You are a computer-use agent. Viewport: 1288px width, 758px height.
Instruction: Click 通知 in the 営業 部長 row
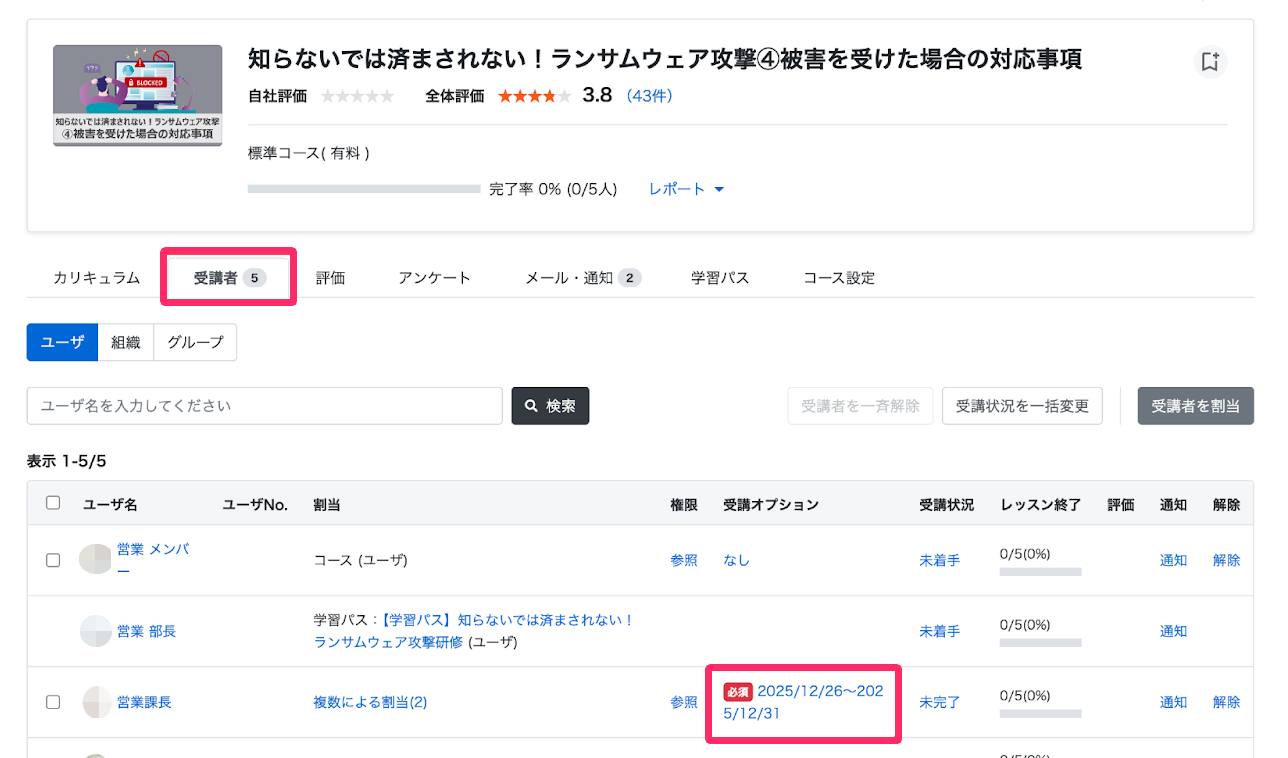pyautogui.click(x=1173, y=631)
